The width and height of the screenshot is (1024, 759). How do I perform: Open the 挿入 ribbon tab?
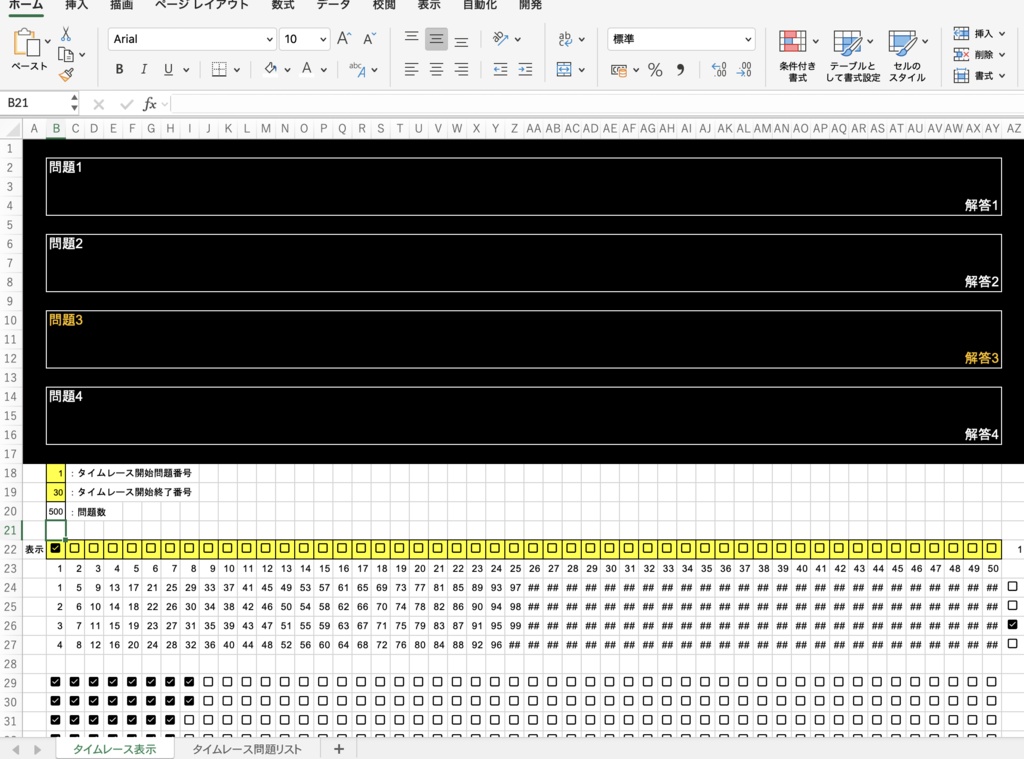coord(76,5)
